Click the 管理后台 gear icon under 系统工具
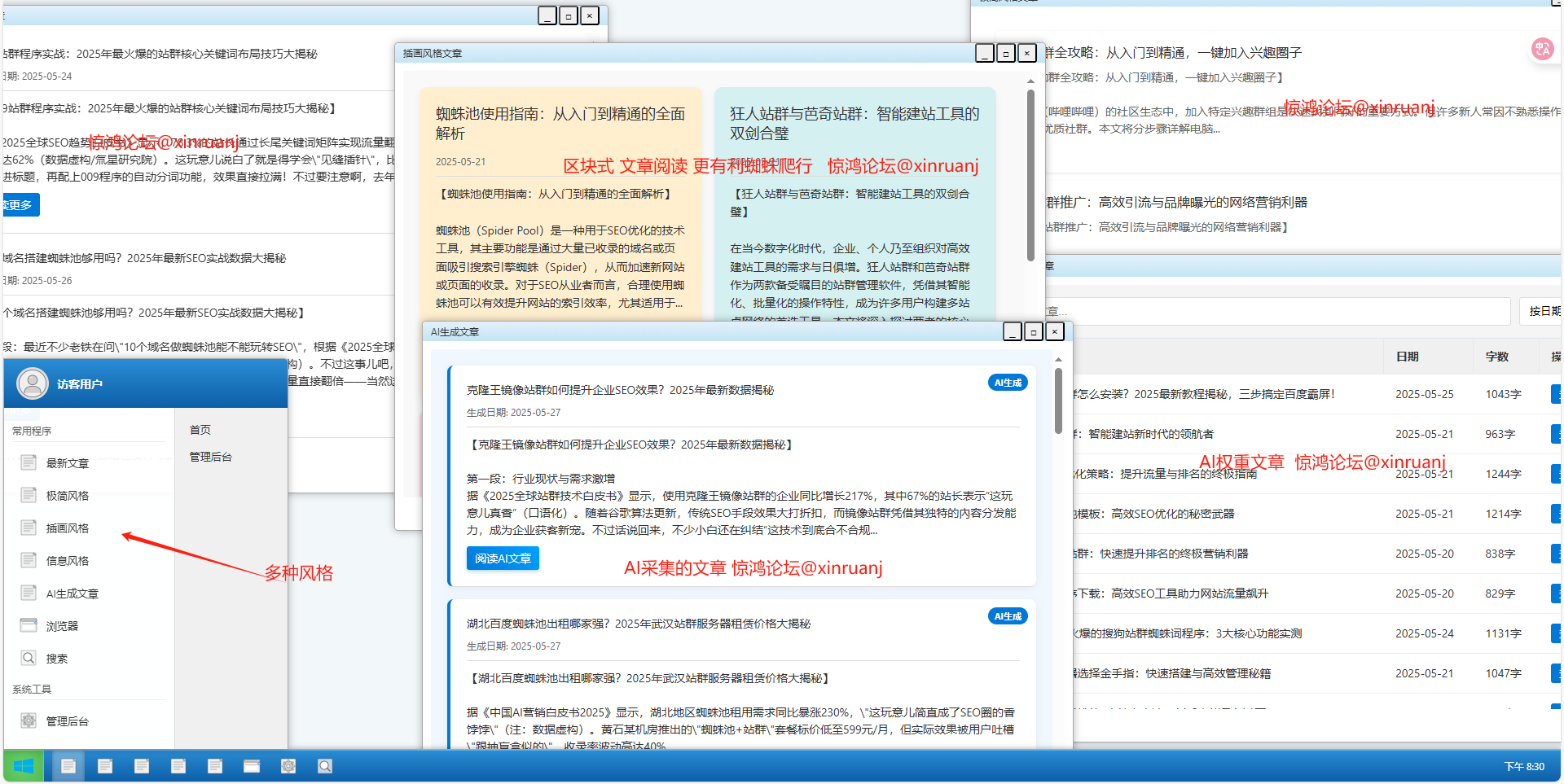 [29, 720]
